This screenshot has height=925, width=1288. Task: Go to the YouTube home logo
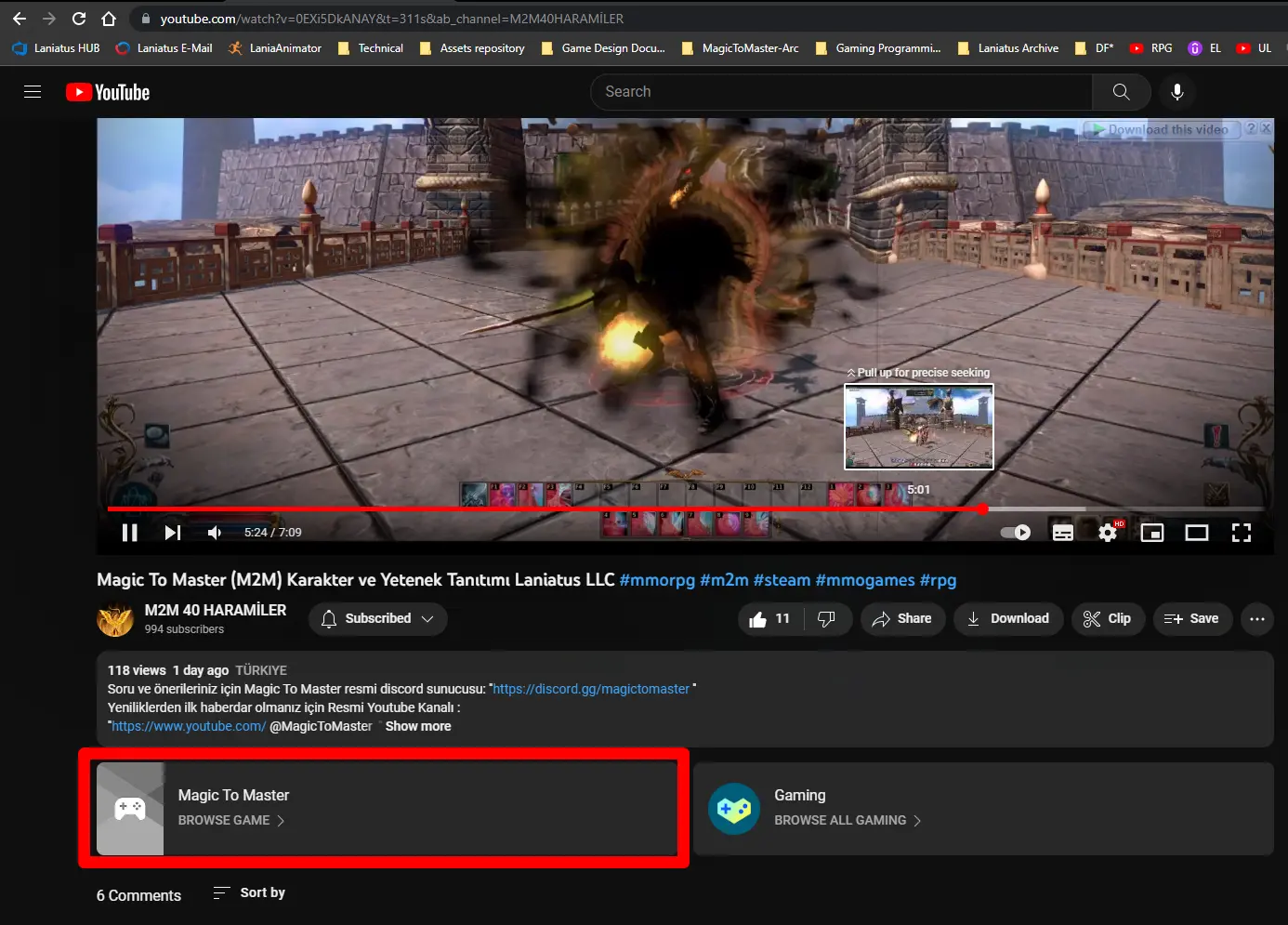pyautogui.click(x=108, y=92)
